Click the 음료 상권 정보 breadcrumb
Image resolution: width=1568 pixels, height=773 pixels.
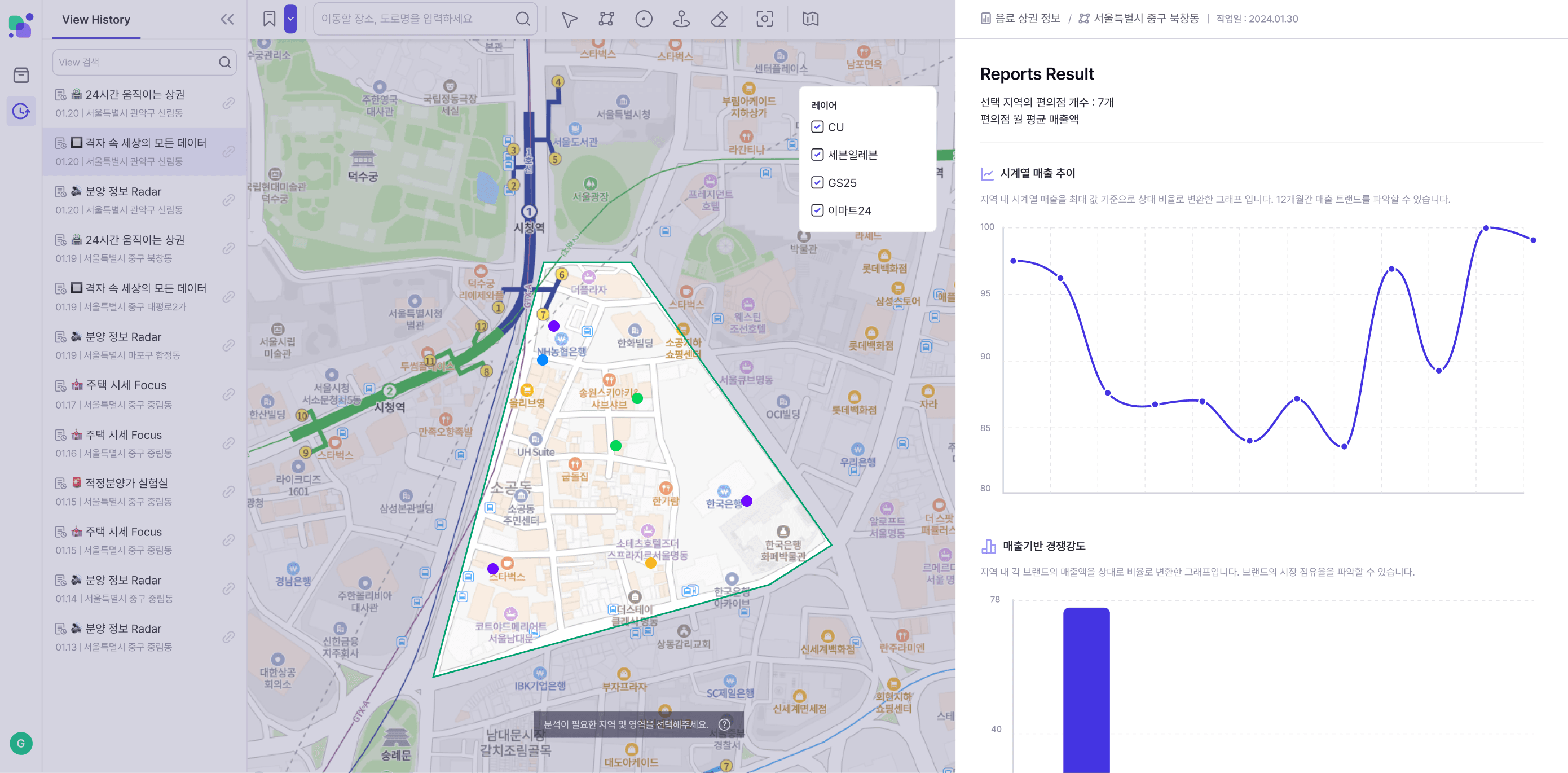point(1021,18)
